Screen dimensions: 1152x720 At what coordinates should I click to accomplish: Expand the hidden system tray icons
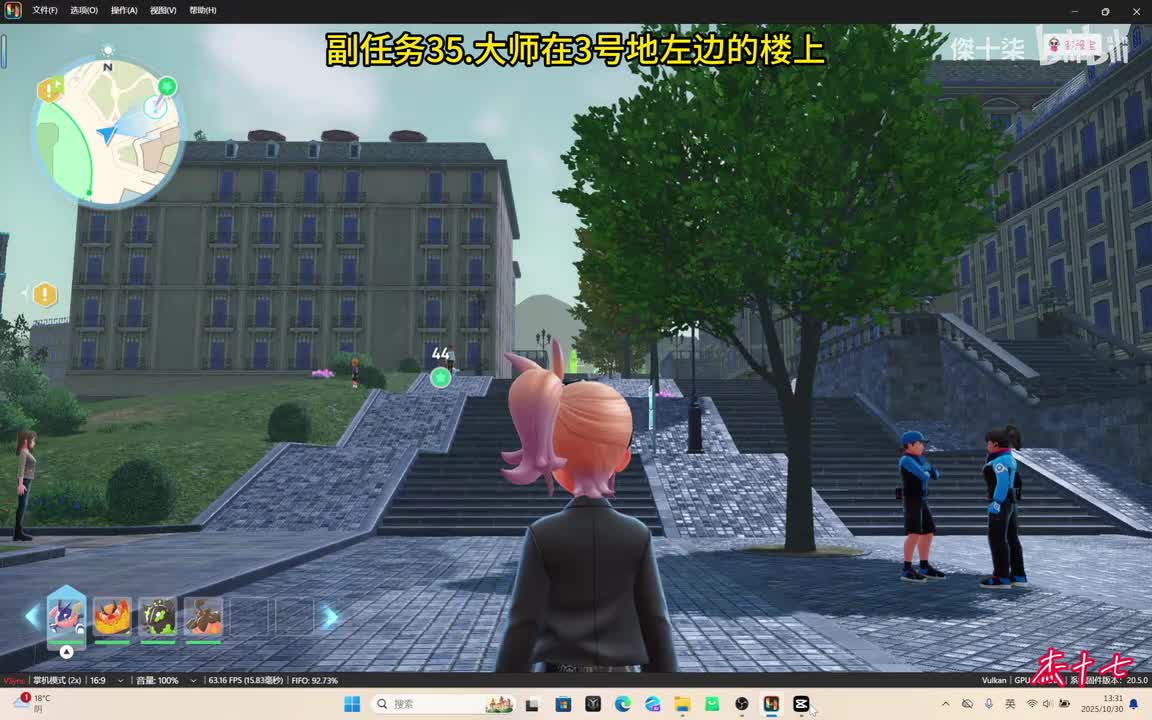point(945,704)
